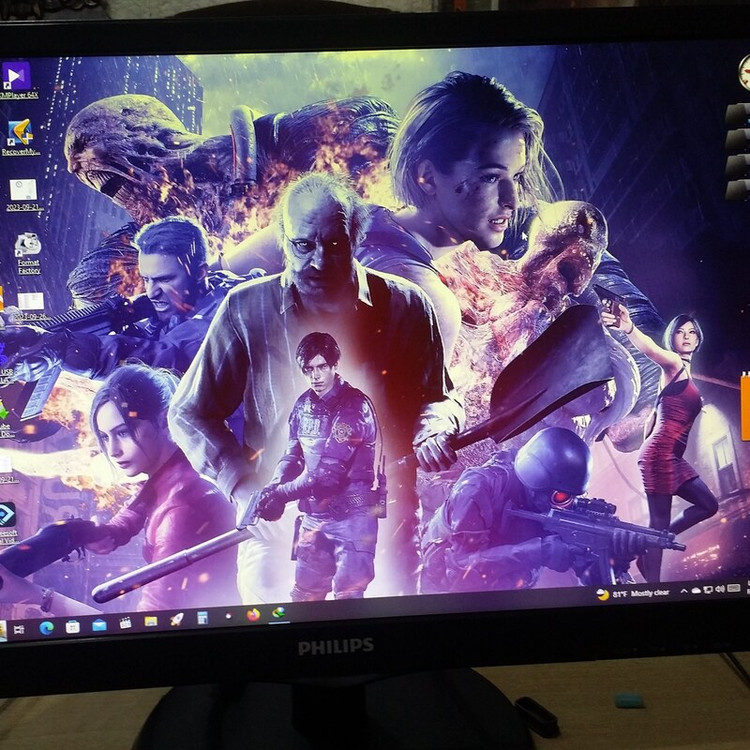
Task: Select the 2023-09-21 file on desktop
Action: coord(23,191)
